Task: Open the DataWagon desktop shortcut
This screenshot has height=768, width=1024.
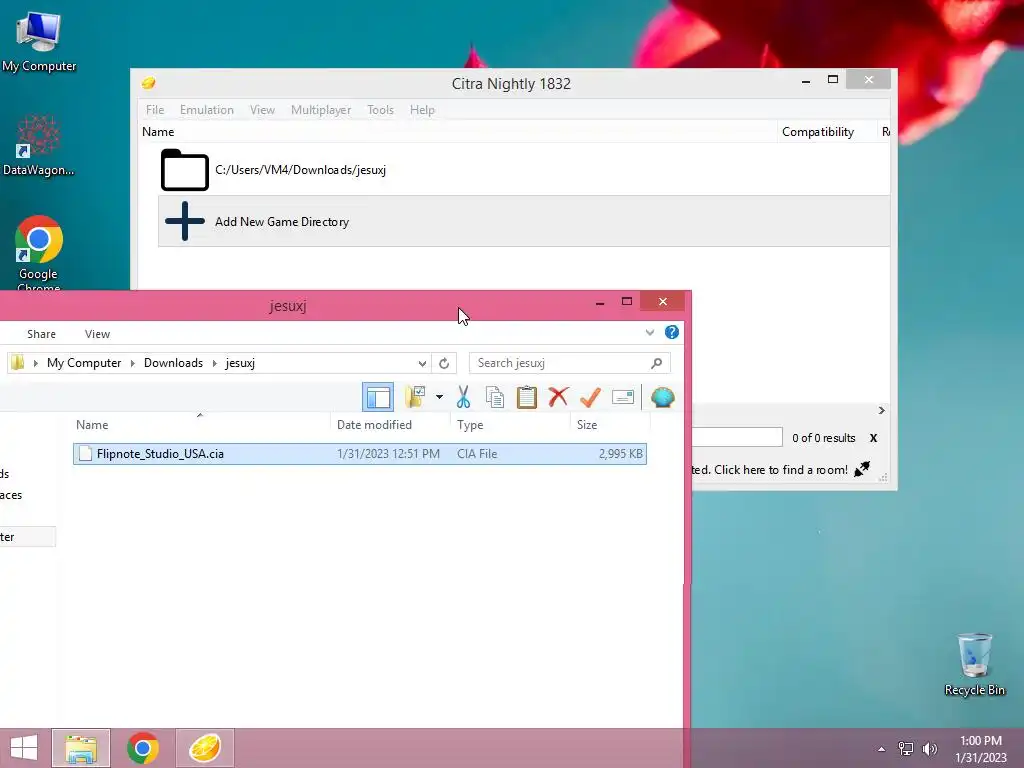Action: pyautogui.click(x=39, y=146)
